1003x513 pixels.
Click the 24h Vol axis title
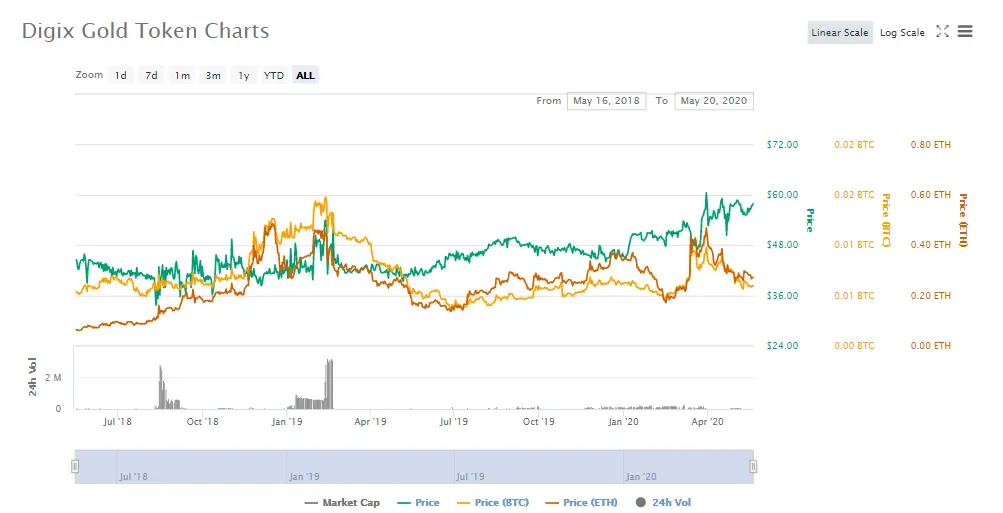point(33,377)
